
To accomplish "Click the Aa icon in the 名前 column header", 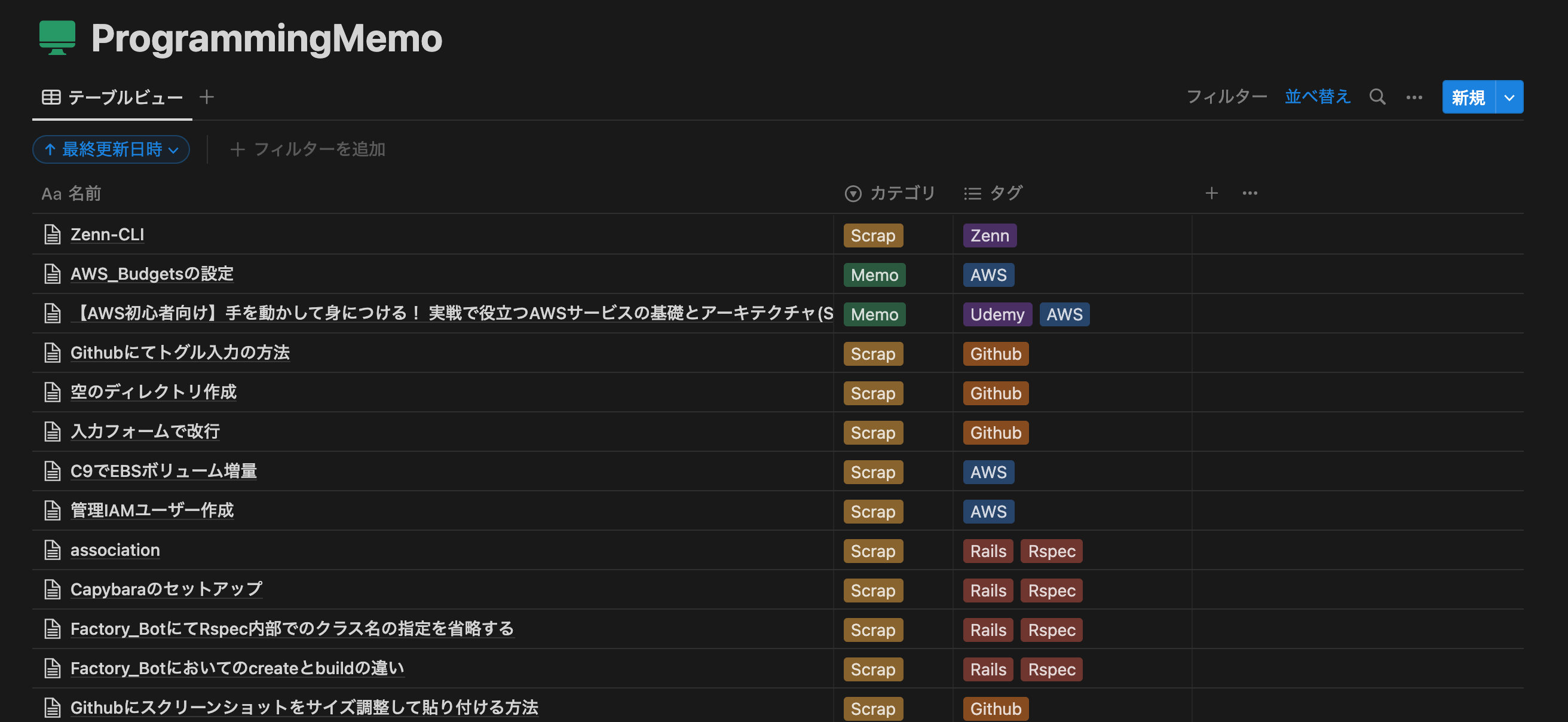I will pos(52,194).
